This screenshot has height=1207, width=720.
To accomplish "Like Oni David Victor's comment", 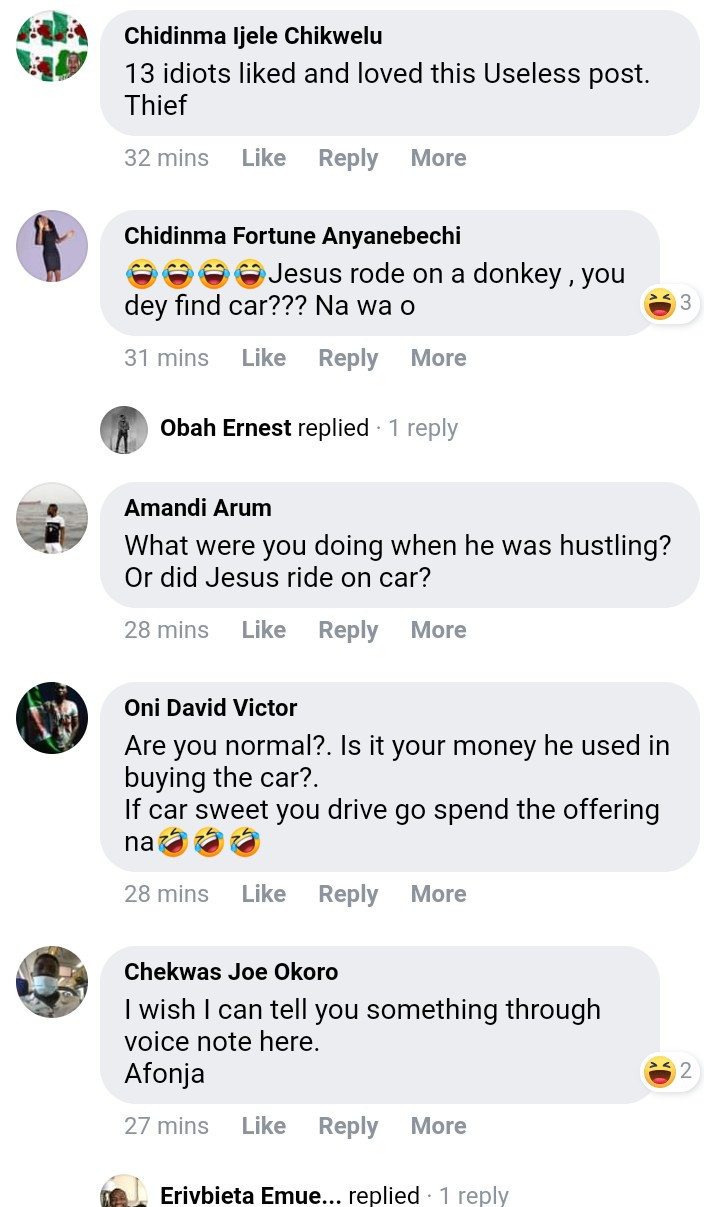I will [263, 894].
